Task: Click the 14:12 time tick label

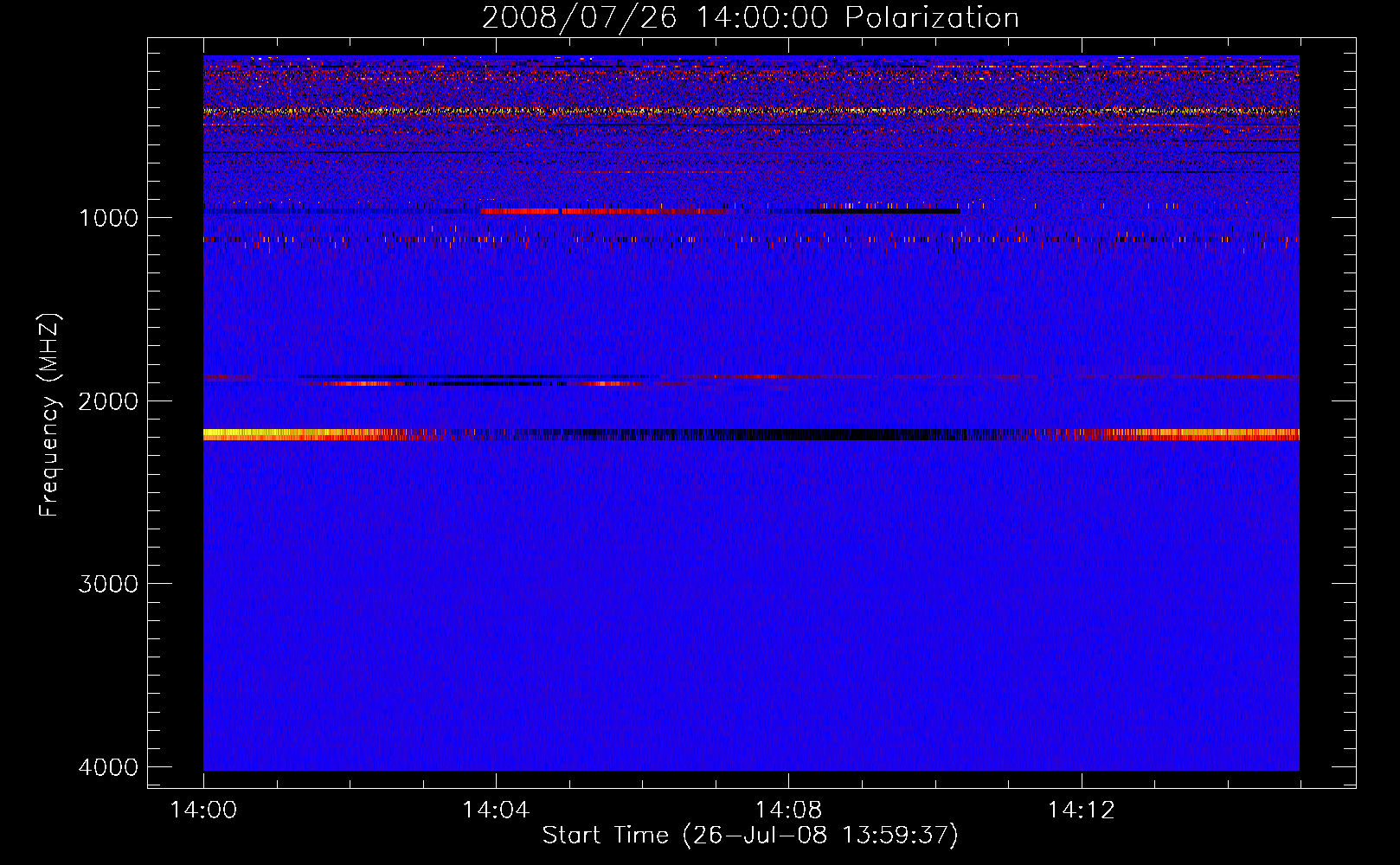Action: [1081, 811]
